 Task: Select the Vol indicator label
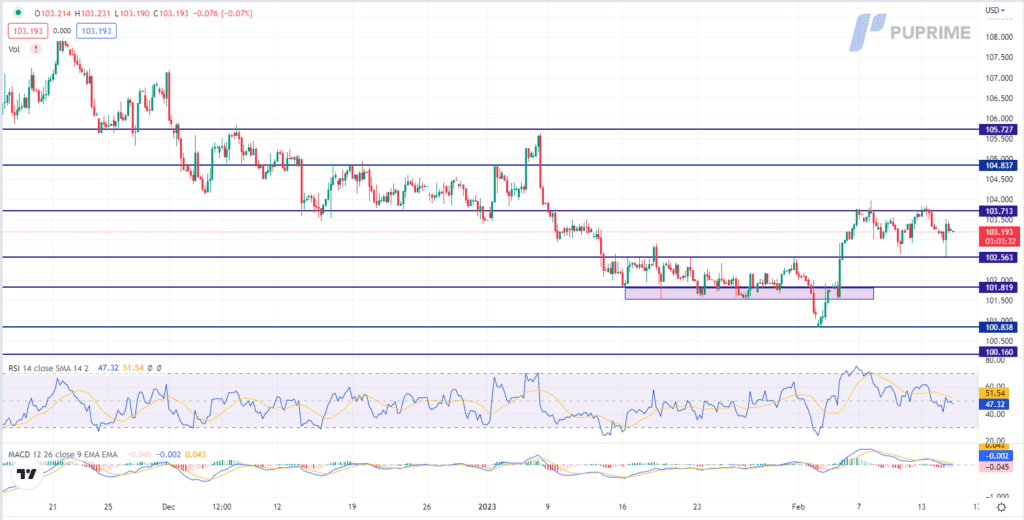(x=14, y=49)
